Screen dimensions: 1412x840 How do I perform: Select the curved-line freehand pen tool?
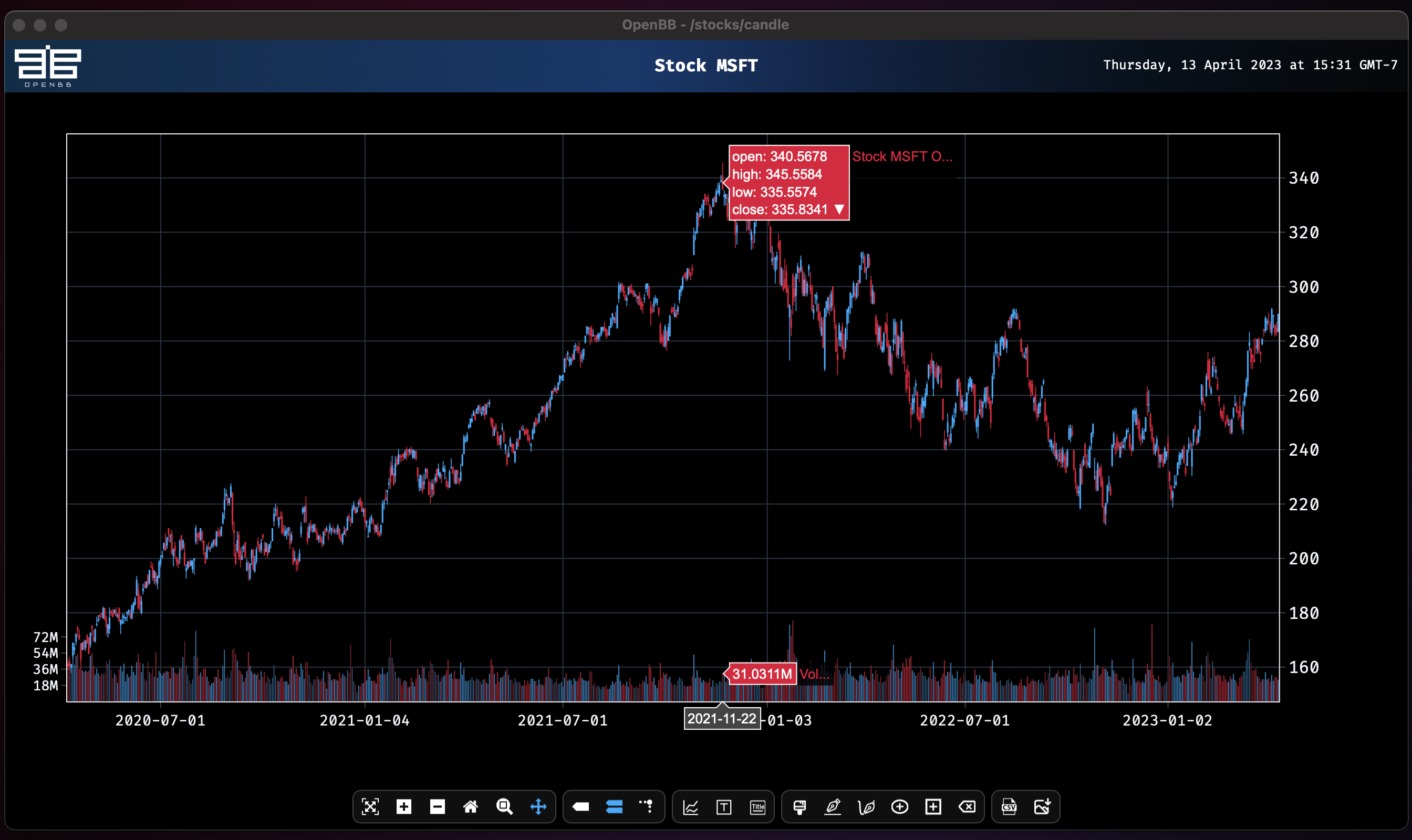(866, 806)
